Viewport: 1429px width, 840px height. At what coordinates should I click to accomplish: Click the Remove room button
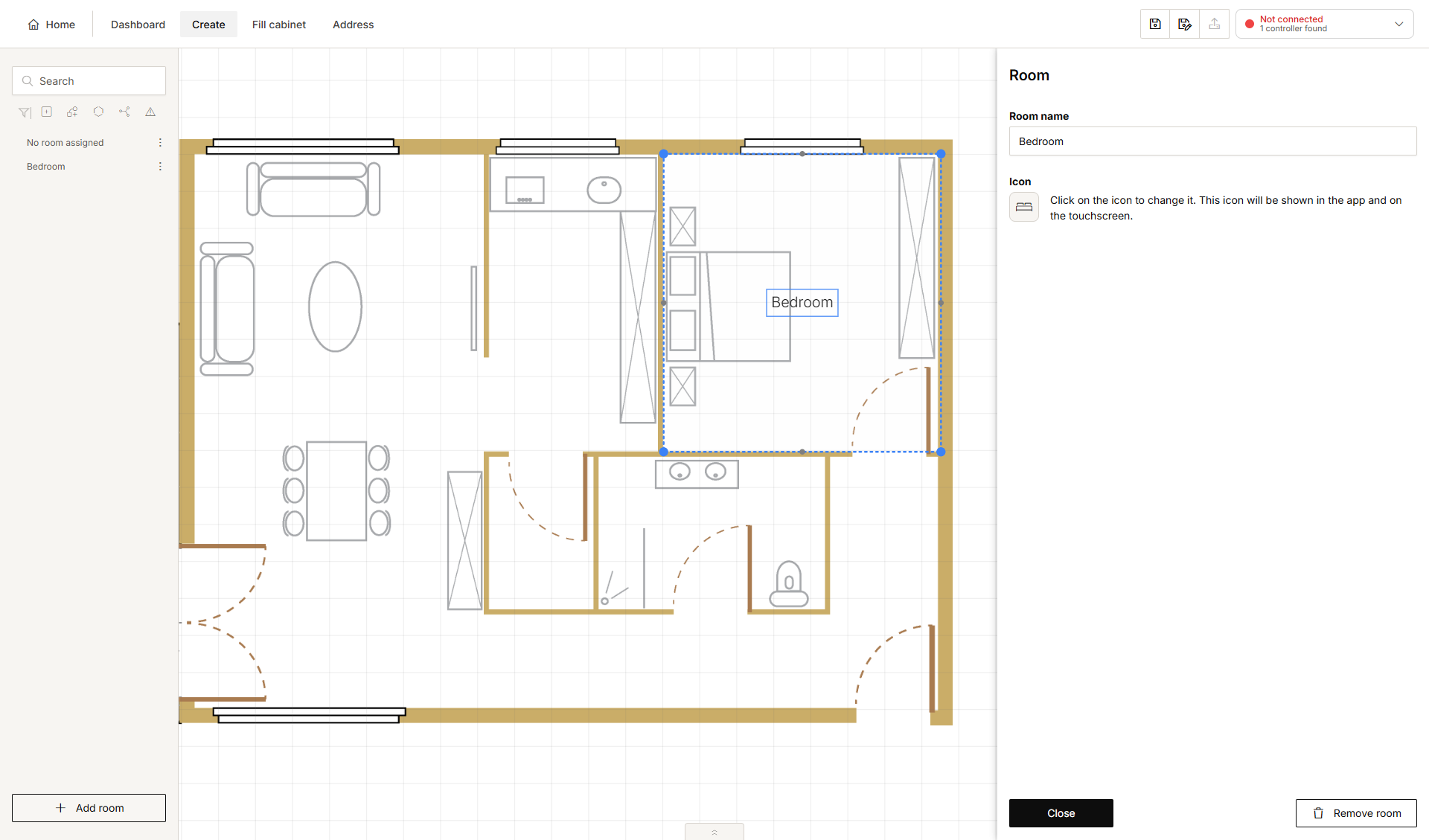1356,813
